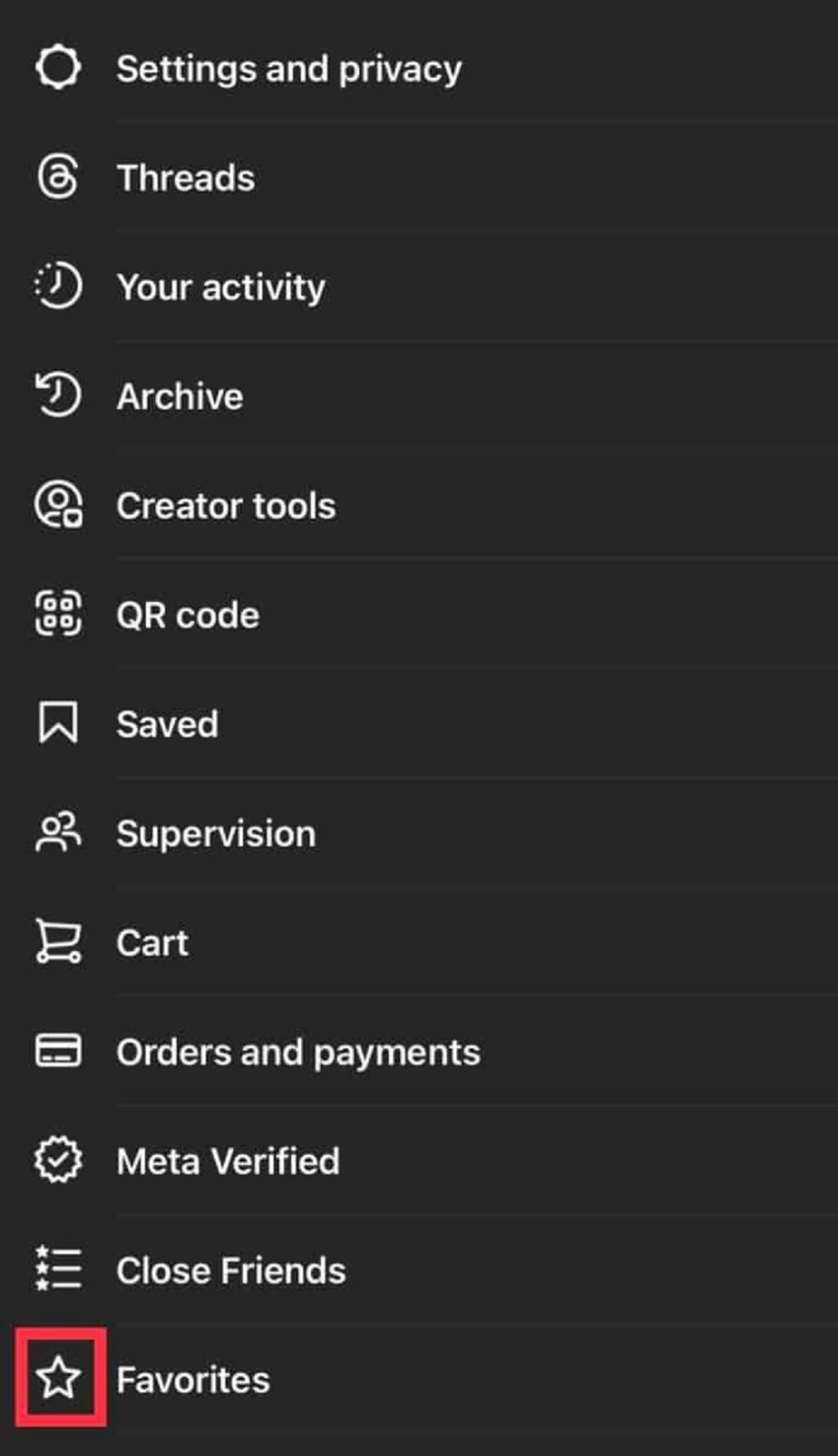This screenshot has width=838, height=1456.
Task: Open the Your activity menu entry
Action: (221, 287)
